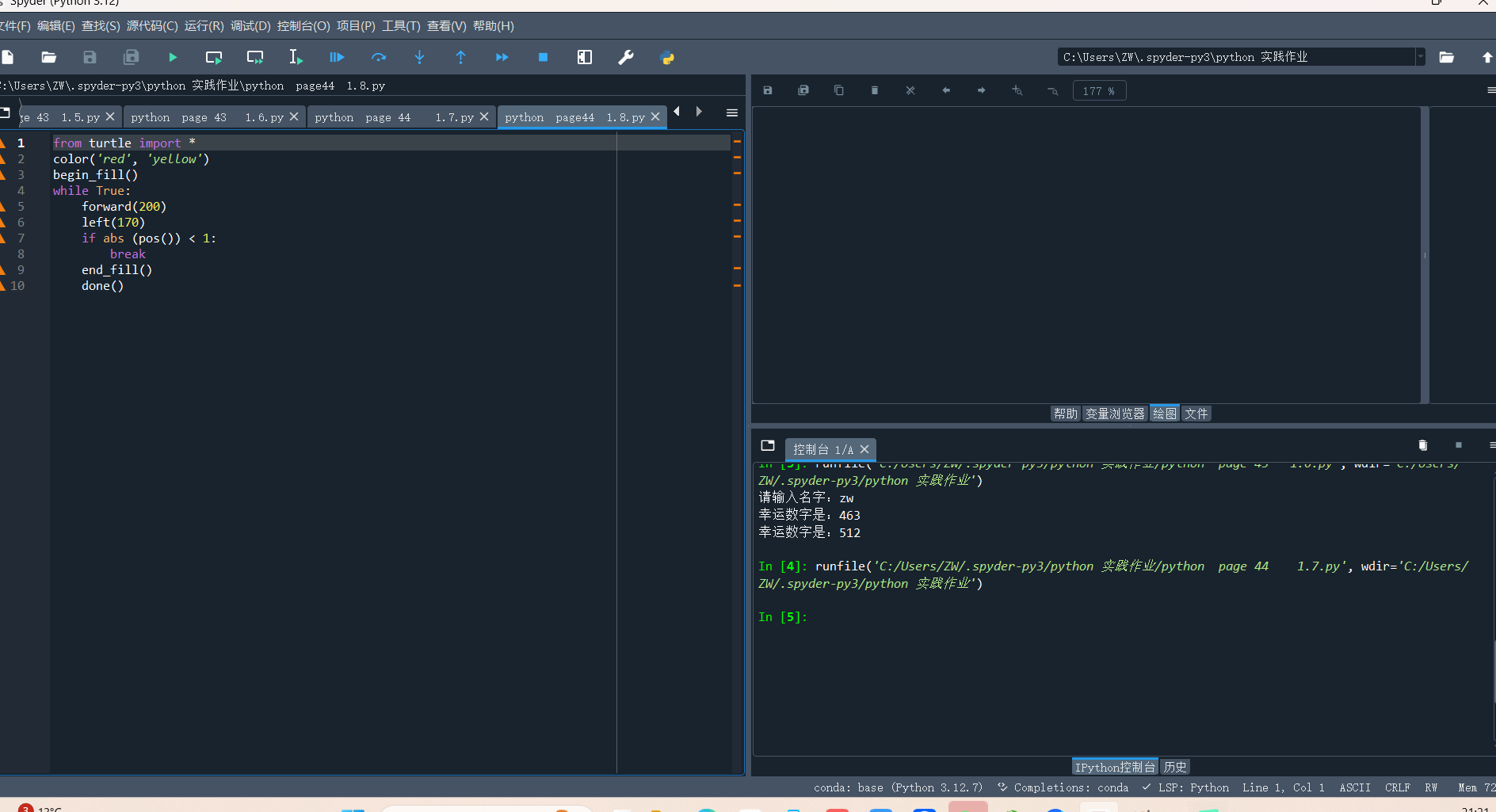Image resolution: width=1496 pixels, height=812 pixels.
Task: Switch to 文件 pane tab
Action: pos(1196,414)
